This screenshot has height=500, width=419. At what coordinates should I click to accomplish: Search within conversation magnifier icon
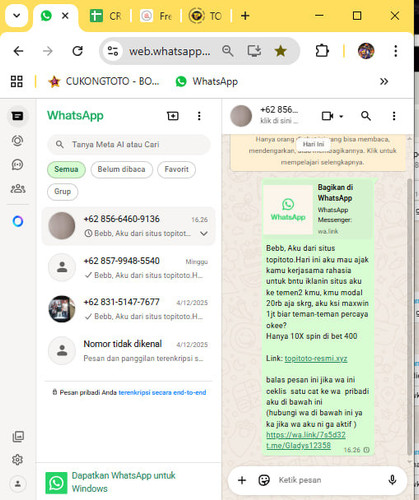(x=366, y=116)
